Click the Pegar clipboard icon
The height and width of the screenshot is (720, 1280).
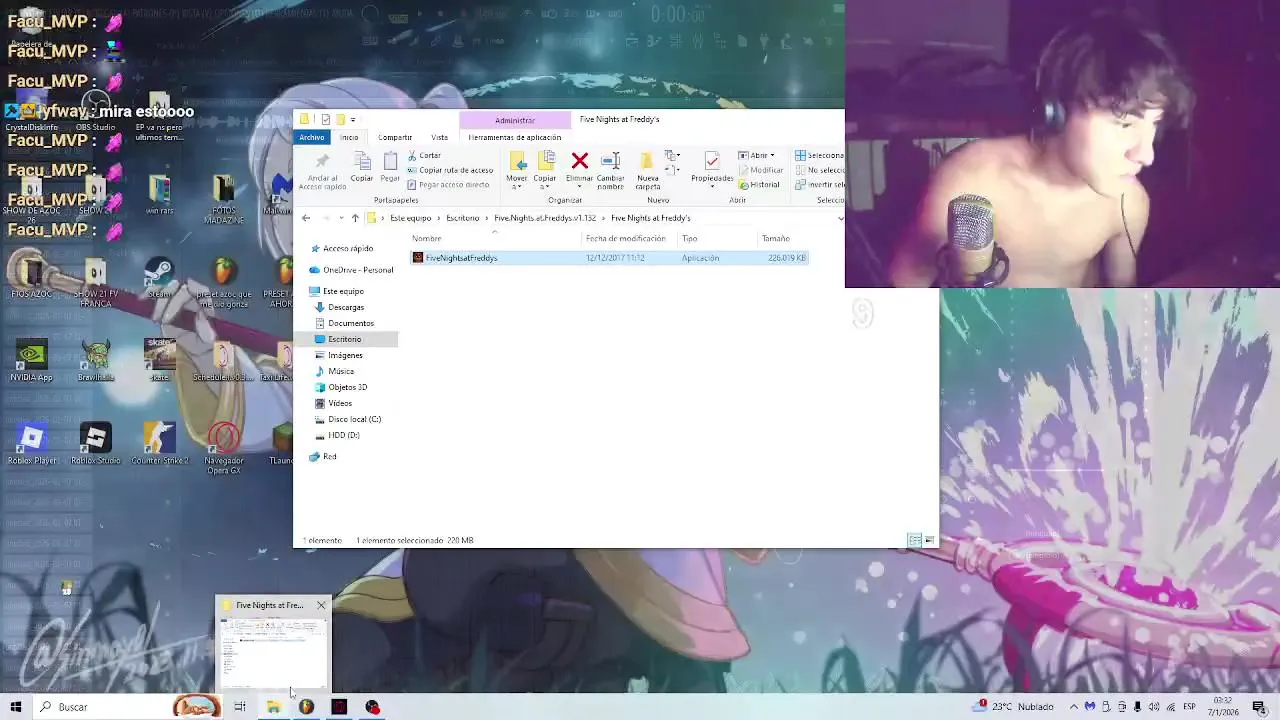[390, 163]
